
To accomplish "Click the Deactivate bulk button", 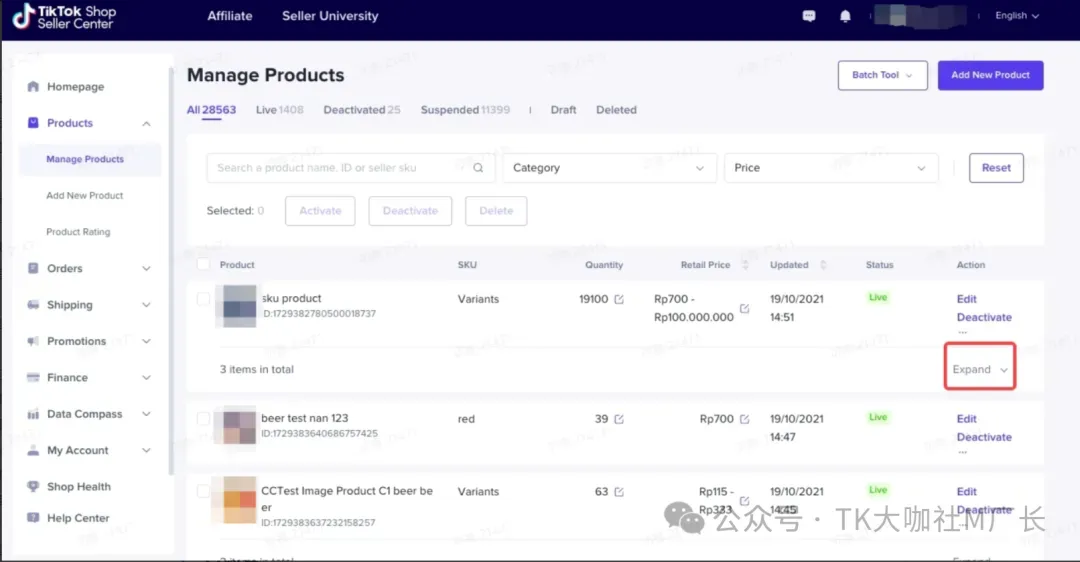I will click(410, 211).
